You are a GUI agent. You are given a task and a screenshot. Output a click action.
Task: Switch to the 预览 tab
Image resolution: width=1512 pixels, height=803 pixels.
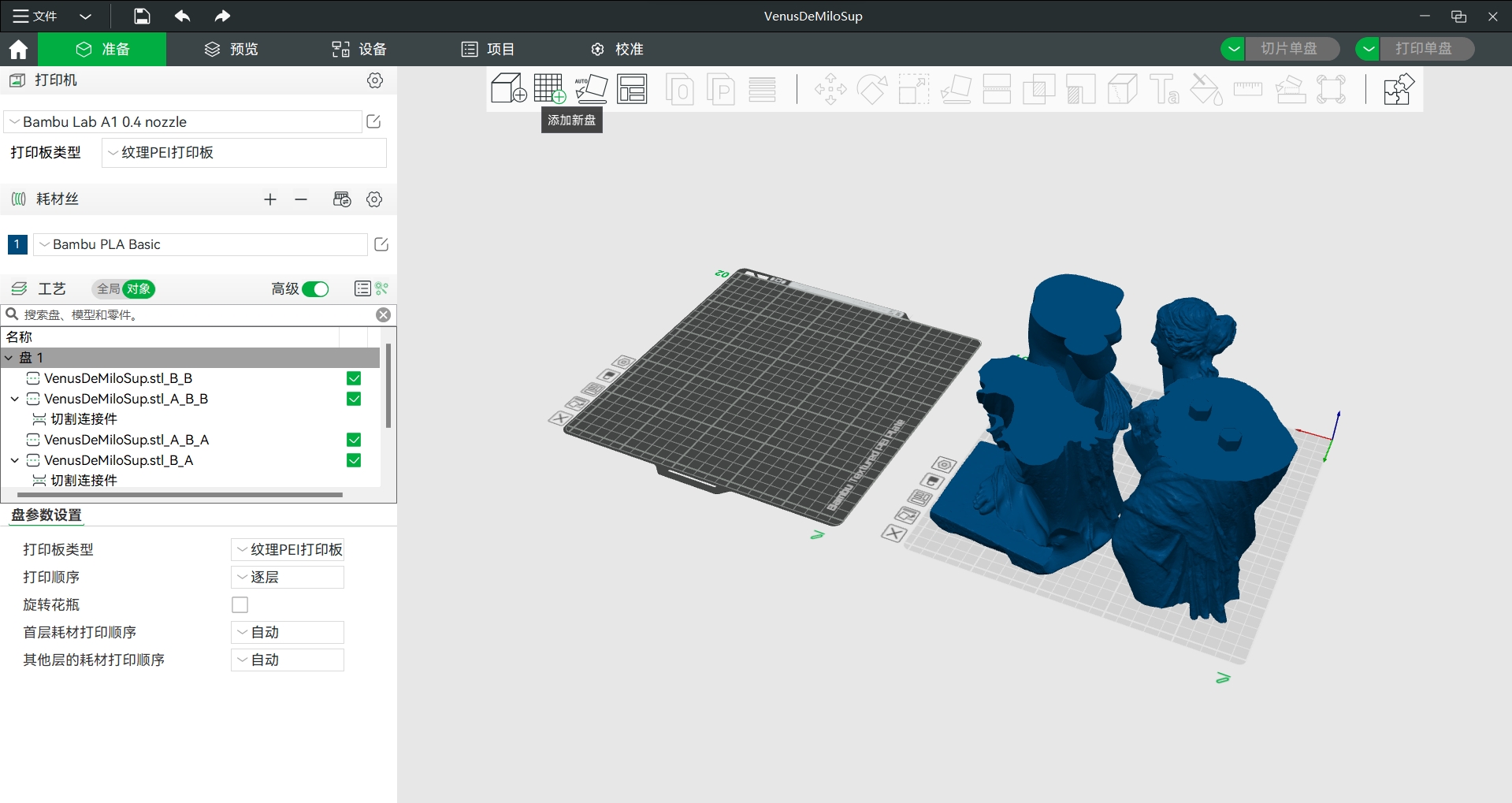tap(232, 49)
